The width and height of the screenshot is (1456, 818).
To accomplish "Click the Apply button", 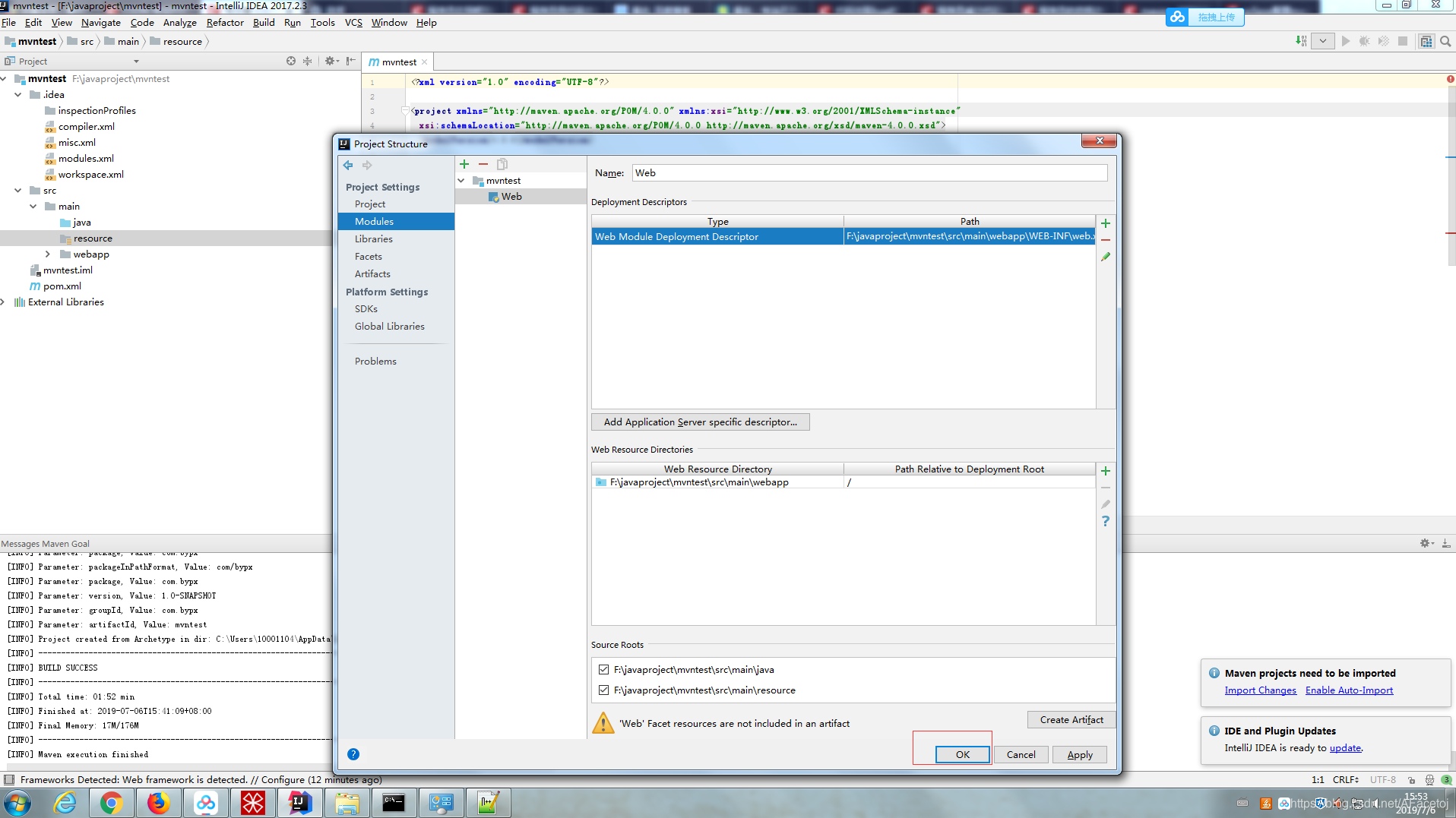I will pos(1080,754).
